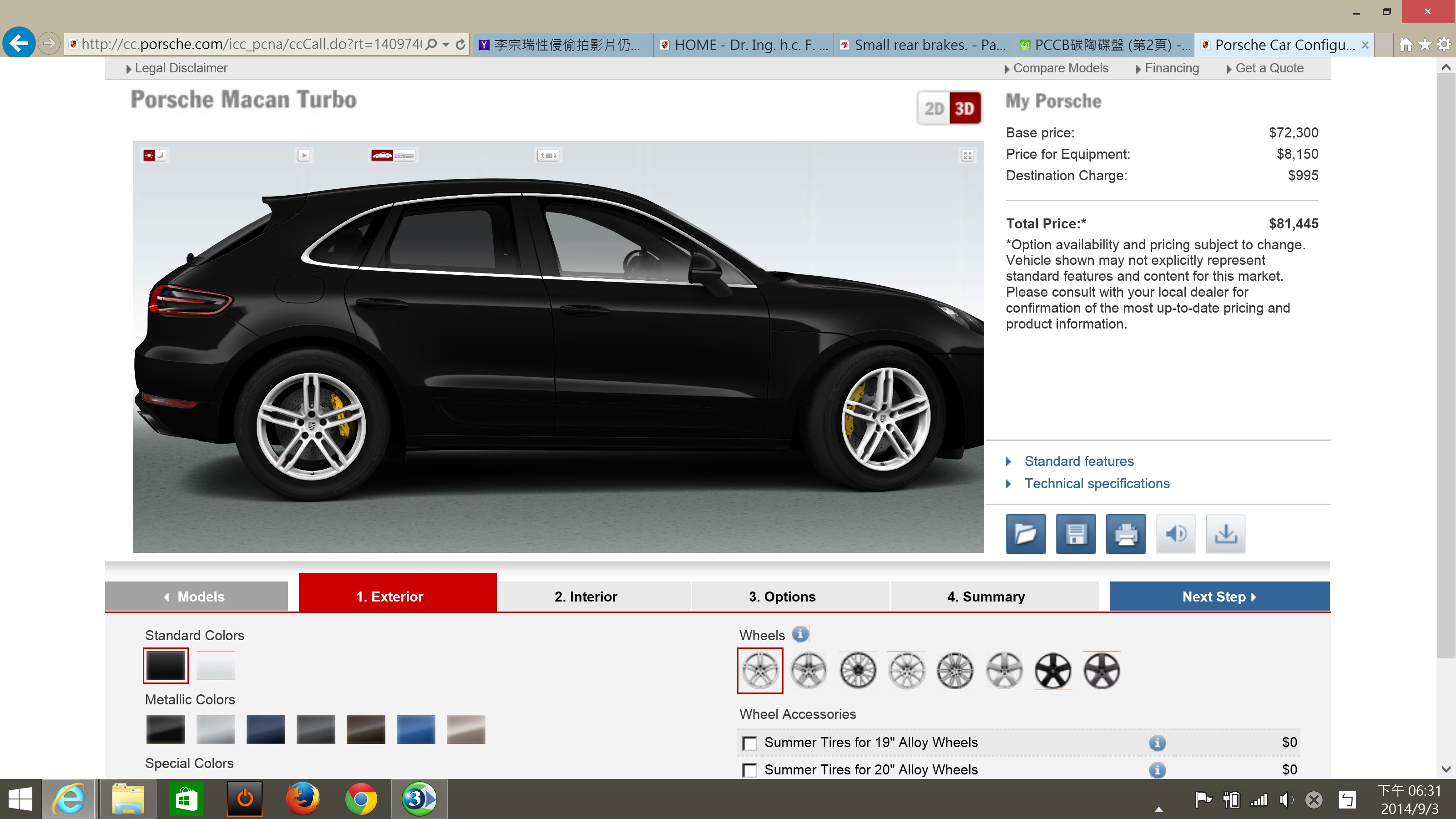Open a saved configuration folder icon
Screen dimensions: 1456x819
(1025, 534)
